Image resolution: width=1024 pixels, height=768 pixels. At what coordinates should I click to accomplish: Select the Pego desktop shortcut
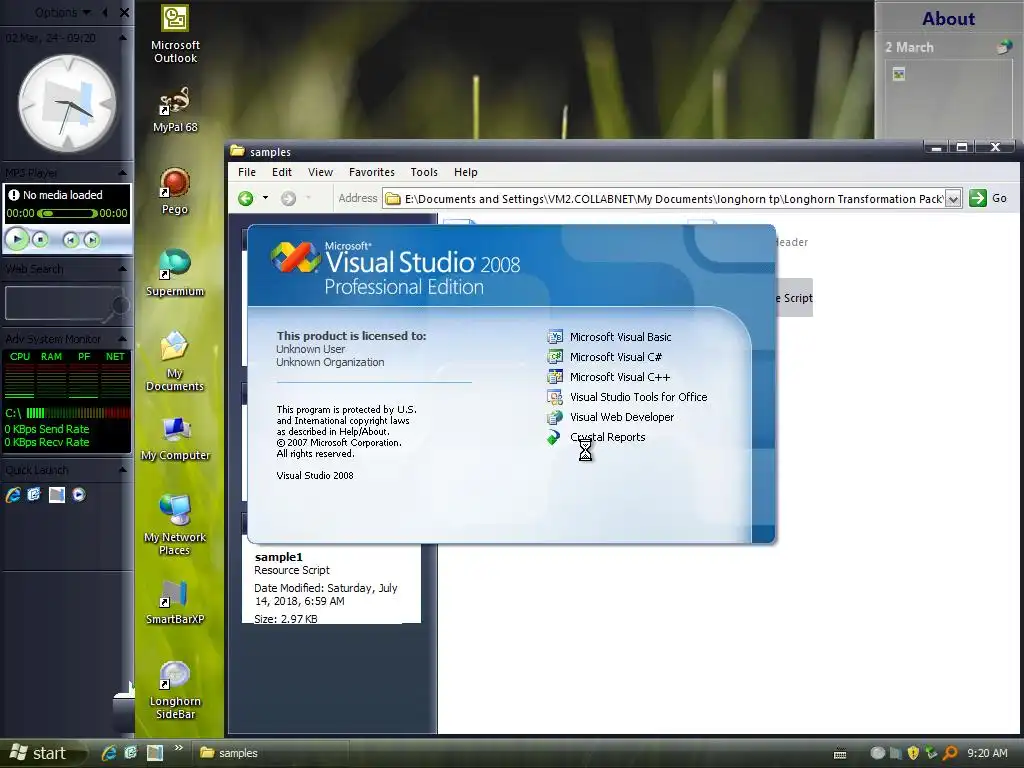click(x=175, y=191)
